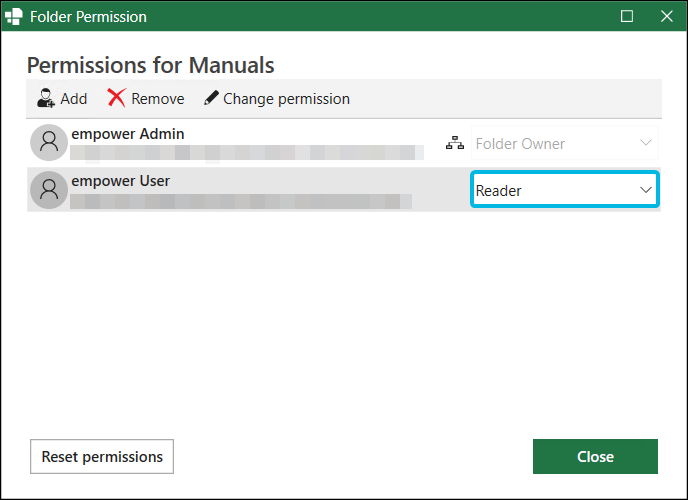Click the app logo in title bar
The image size is (688, 500).
[14, 17]
